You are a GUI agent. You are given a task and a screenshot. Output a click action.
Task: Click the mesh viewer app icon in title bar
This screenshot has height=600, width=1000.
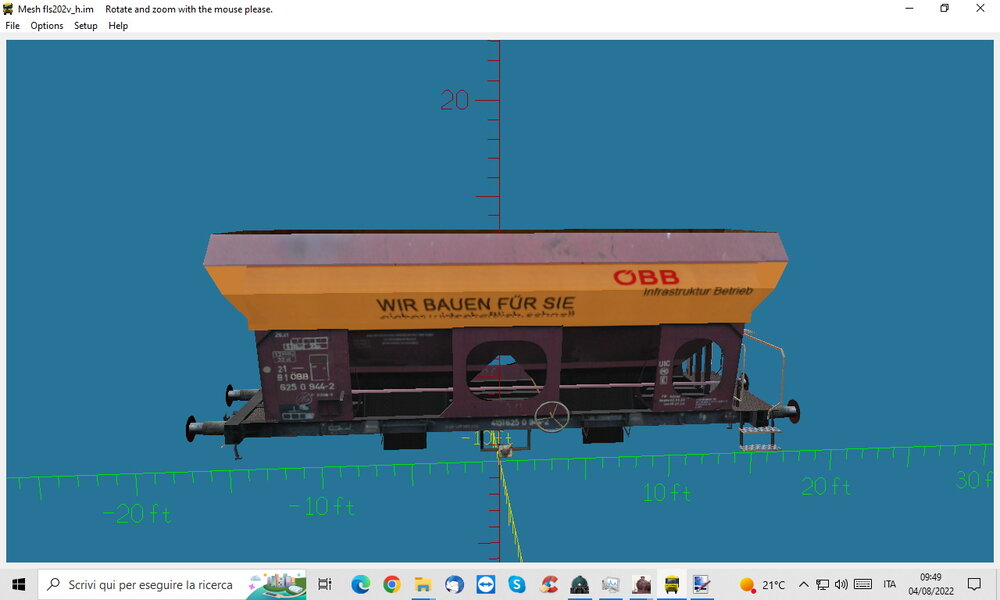tap(8, 9)
